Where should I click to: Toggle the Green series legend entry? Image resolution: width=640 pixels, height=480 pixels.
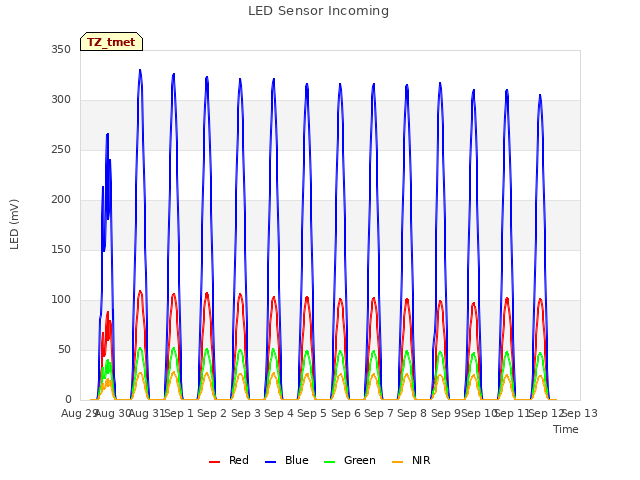pyautogui.click(x=349, y=460)
